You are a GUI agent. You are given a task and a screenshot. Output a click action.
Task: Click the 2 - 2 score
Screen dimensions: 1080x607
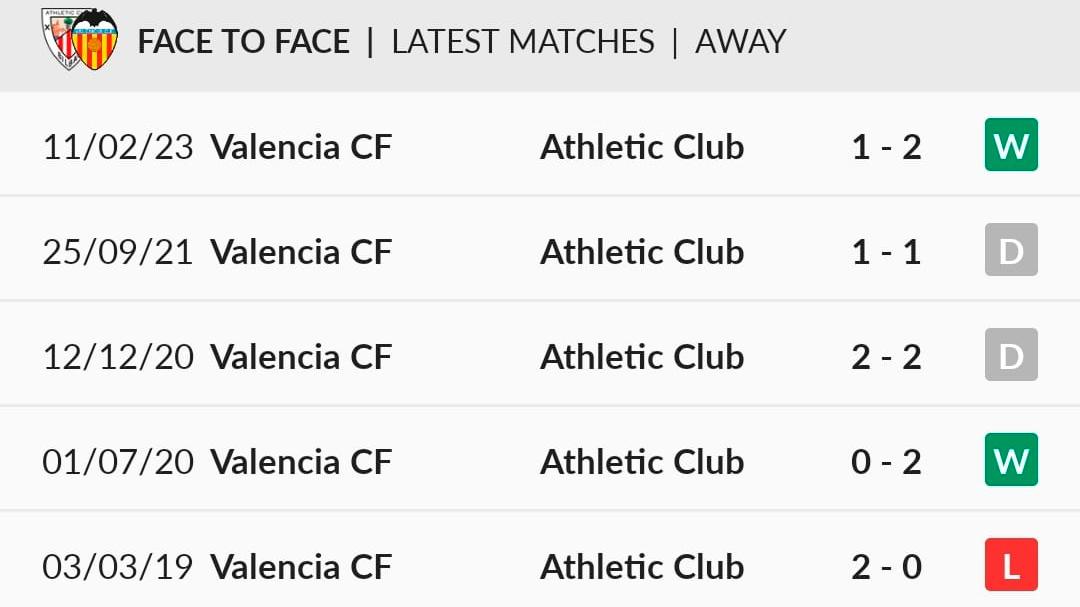(x=886, y=357)
